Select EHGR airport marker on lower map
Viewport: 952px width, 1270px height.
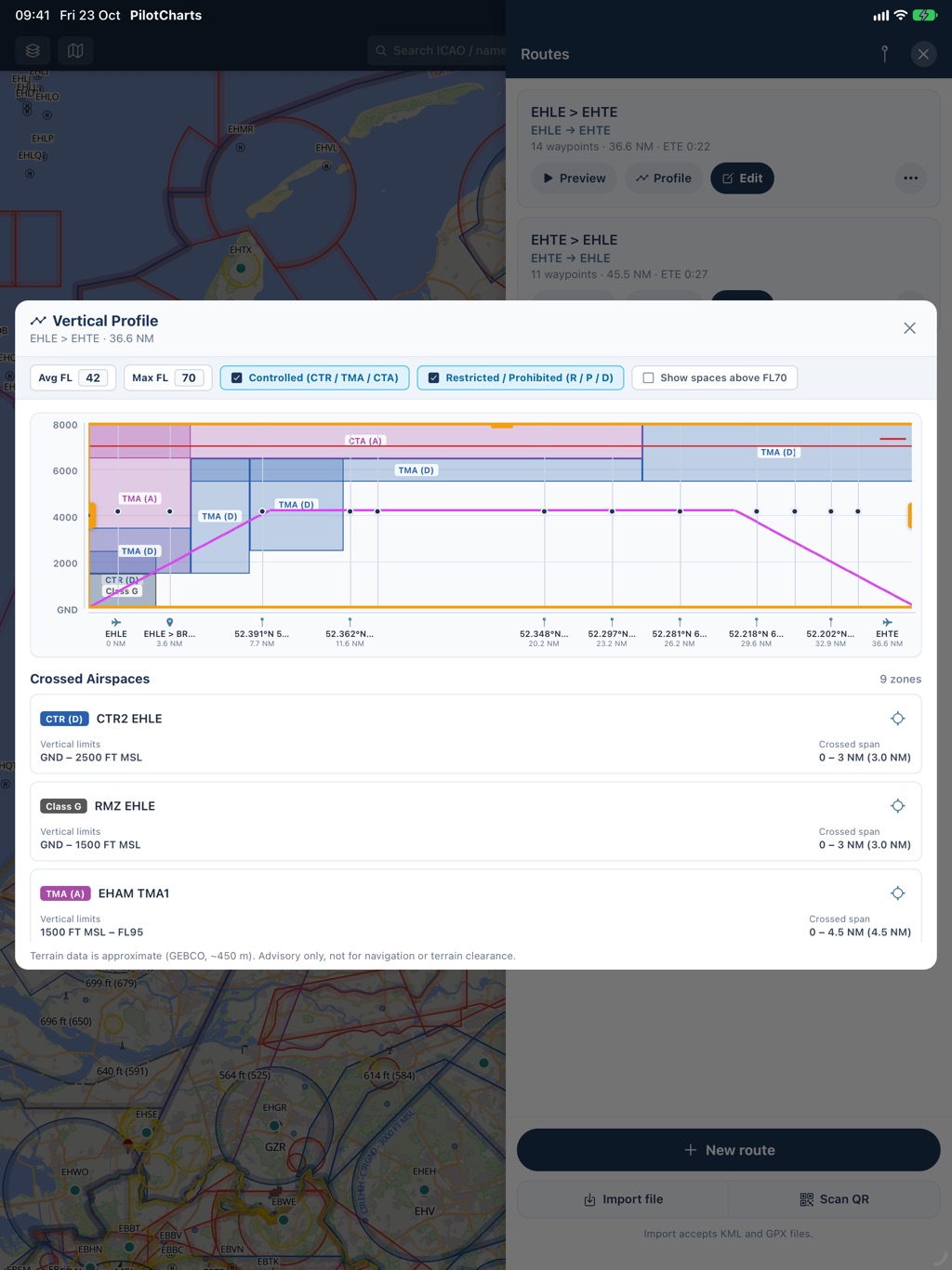click(x=274, y=1125)
